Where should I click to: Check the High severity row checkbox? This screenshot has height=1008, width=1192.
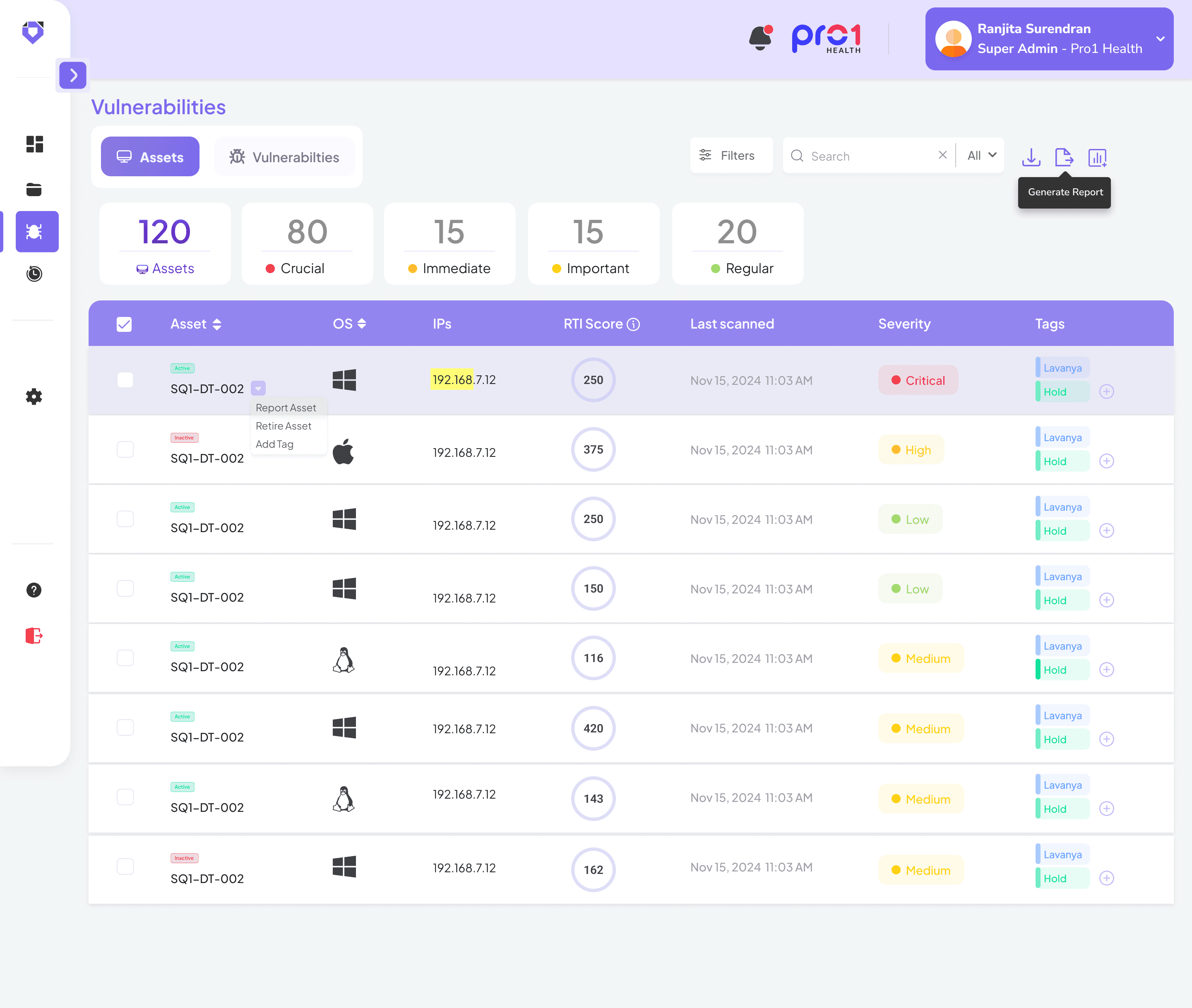click(125, 450)
